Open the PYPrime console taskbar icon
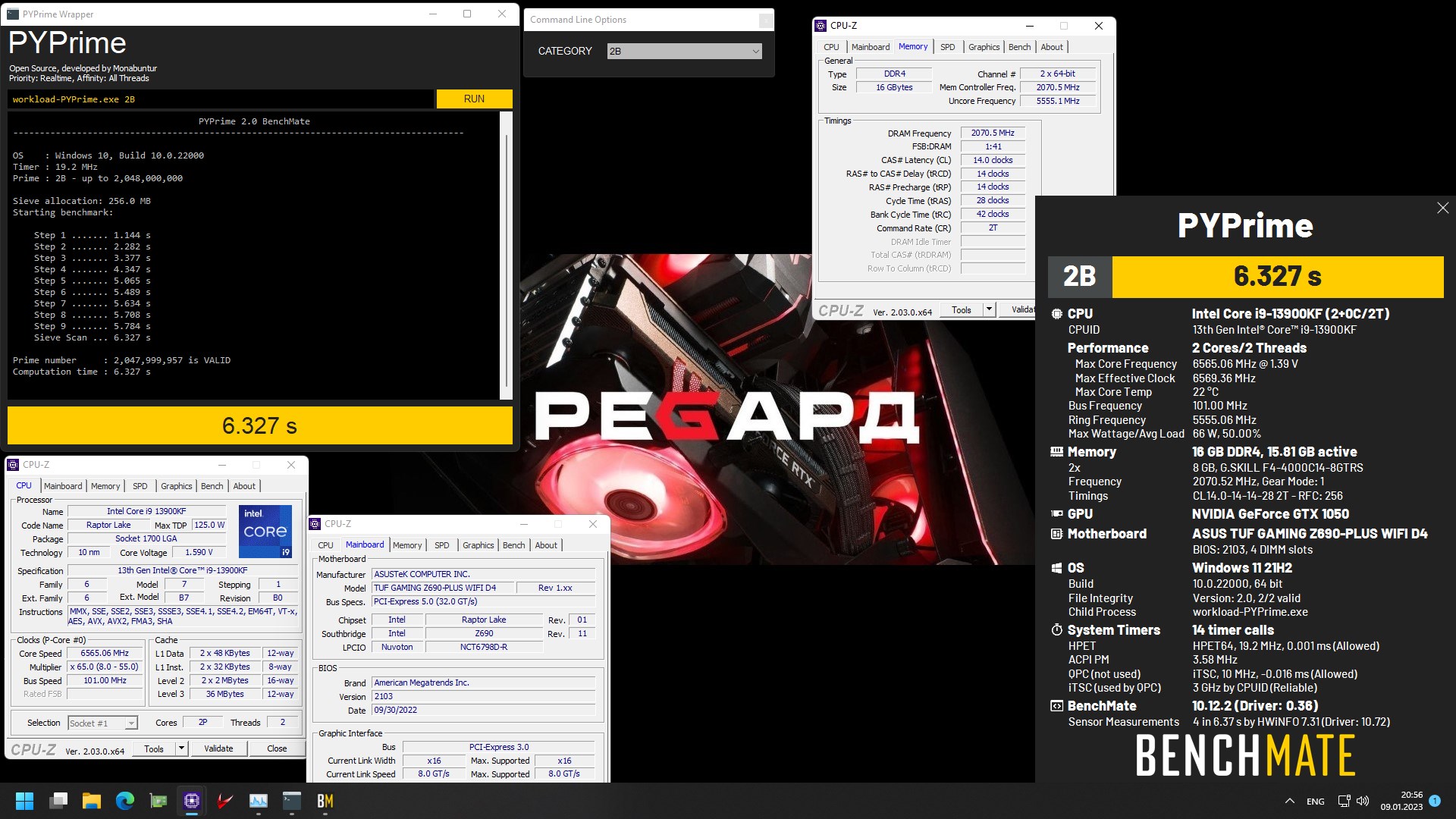1456x819 pixels. pos(292,801)
